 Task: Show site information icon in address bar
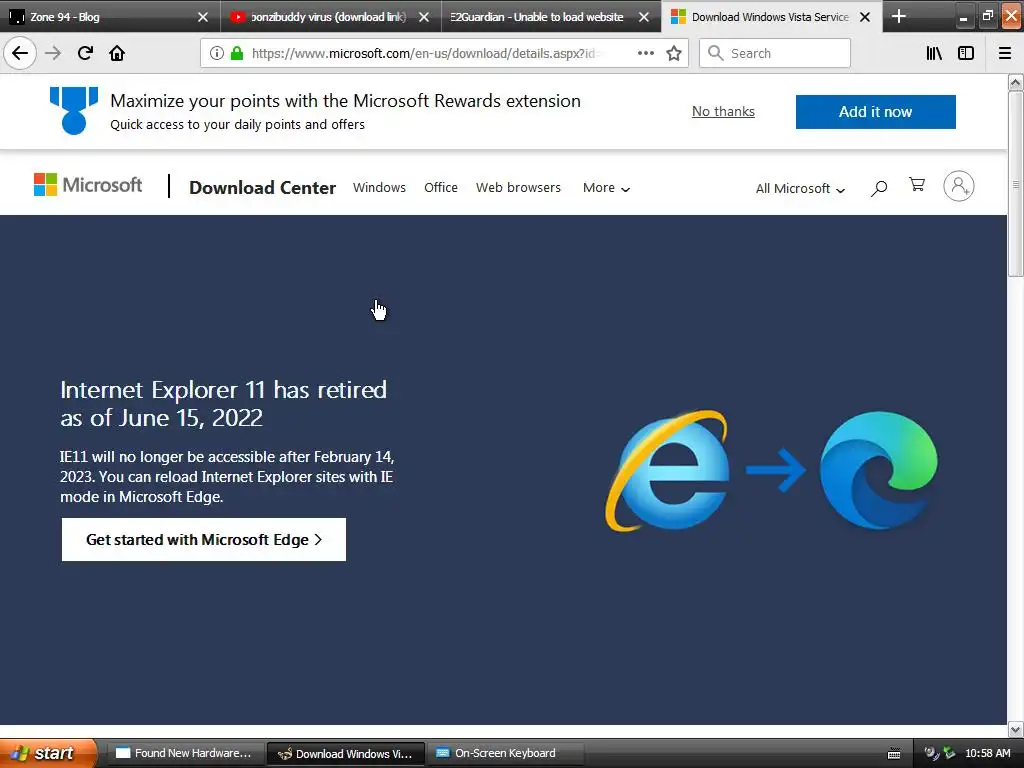[217, 53]
